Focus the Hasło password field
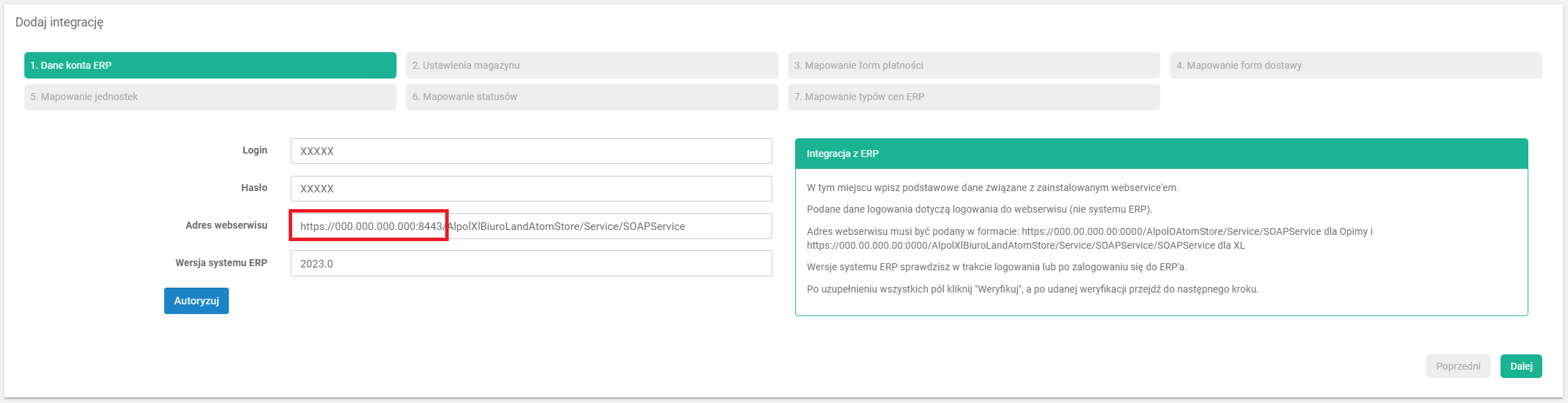This screenshot has width=1568, height=403. pyautogui.click(x=531, y=189)
